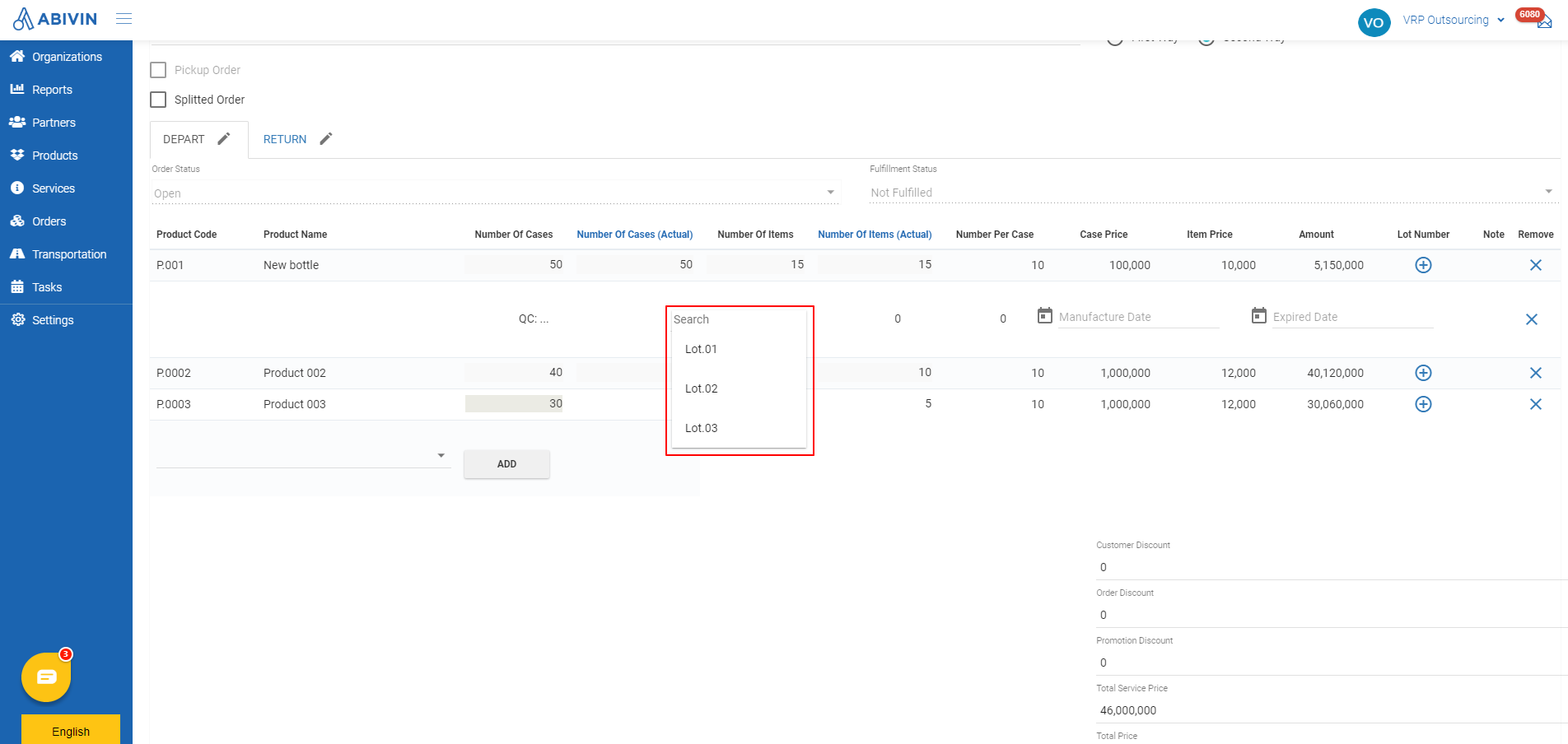
Task: Open Organizations in the sidebar
Action: pyautogui.click(x=66, y=57)
